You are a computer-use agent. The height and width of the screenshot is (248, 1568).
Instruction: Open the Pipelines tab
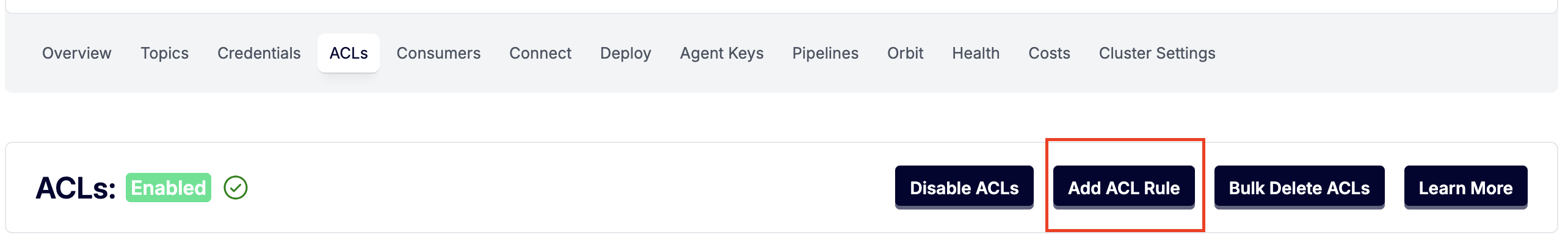[x=825, y=53]
